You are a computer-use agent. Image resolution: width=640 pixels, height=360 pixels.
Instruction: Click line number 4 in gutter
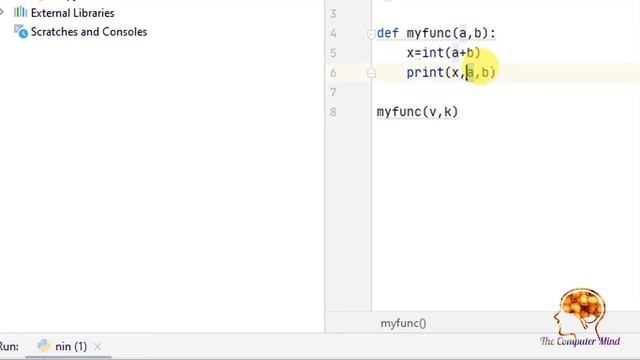coord(333,33)
